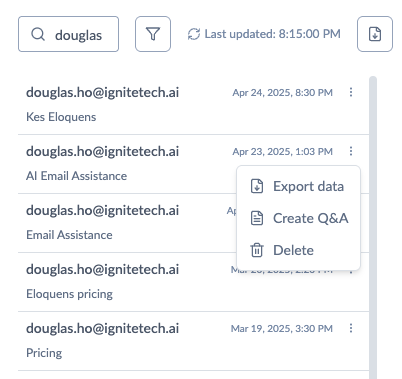Click the filter funnel icon button
The width and height of the screenshot is (402, 379).
[153, 34]
